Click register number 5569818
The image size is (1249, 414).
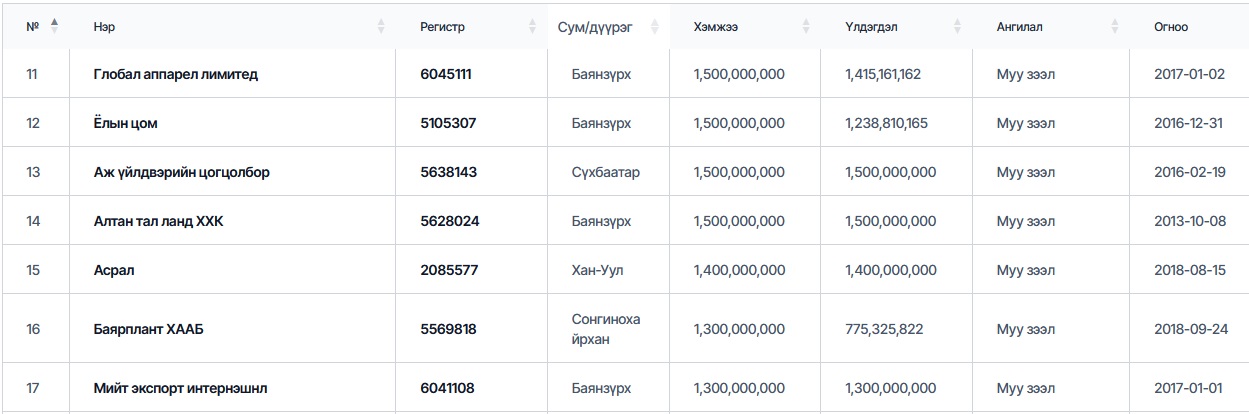[x=448, y=328]
